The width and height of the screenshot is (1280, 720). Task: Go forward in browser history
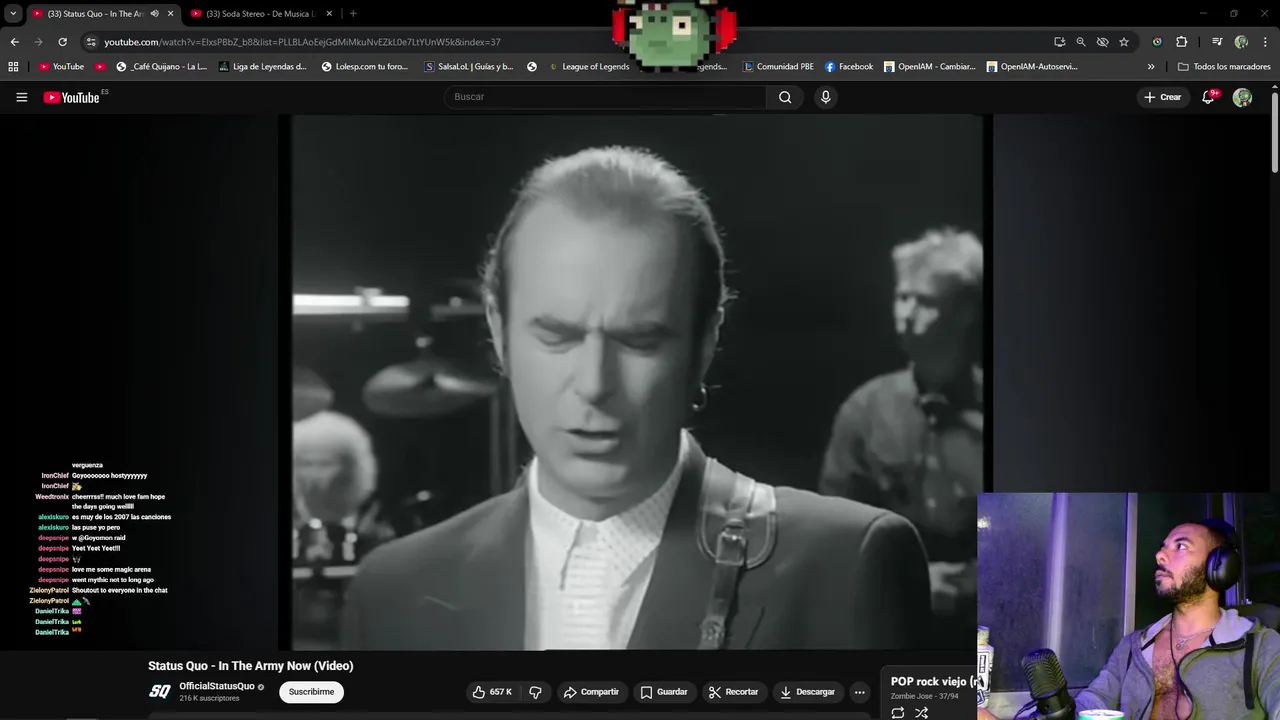click(38, 42)
